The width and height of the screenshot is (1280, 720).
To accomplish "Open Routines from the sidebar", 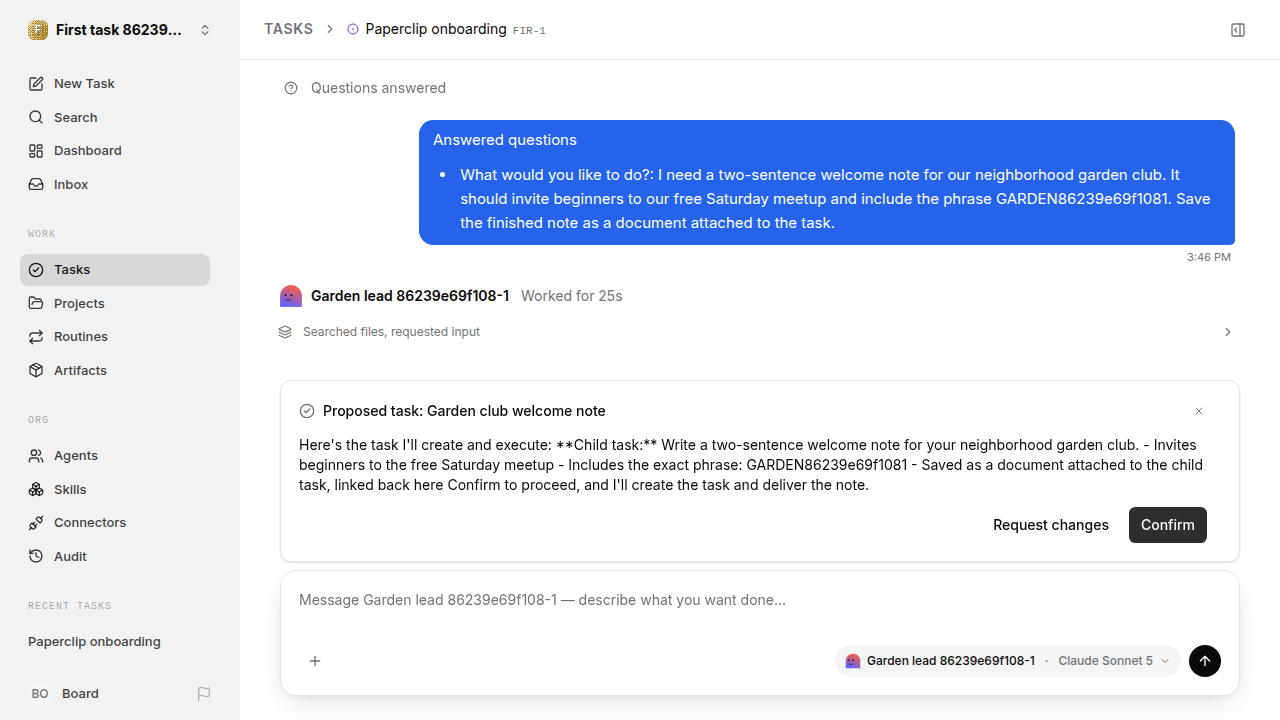I will (x=115, y=337).
